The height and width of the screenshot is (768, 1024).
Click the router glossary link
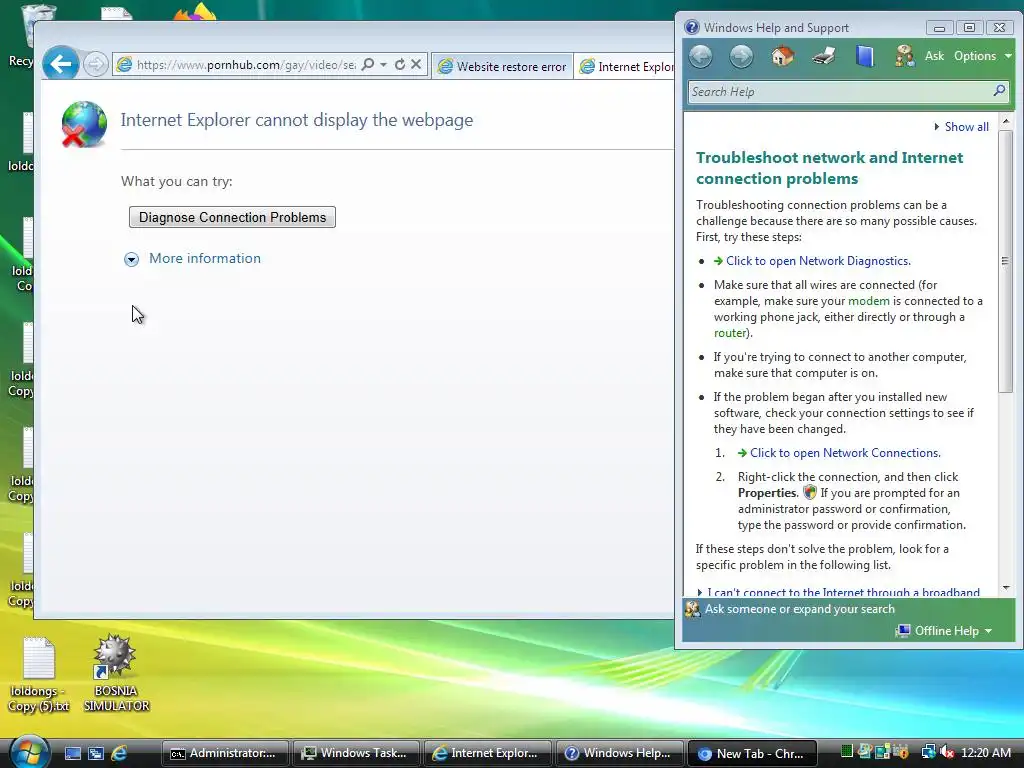(x=729, y=333)
